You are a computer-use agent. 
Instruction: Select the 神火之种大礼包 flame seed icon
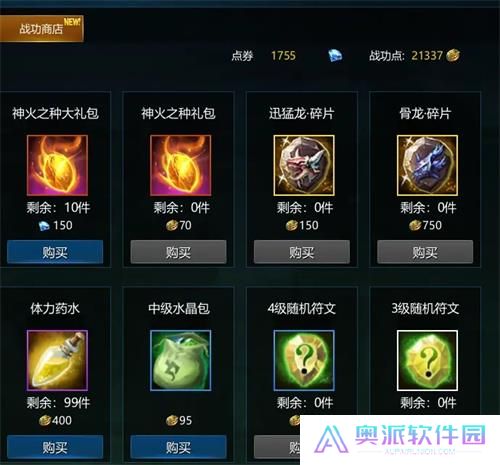(57, 165)
